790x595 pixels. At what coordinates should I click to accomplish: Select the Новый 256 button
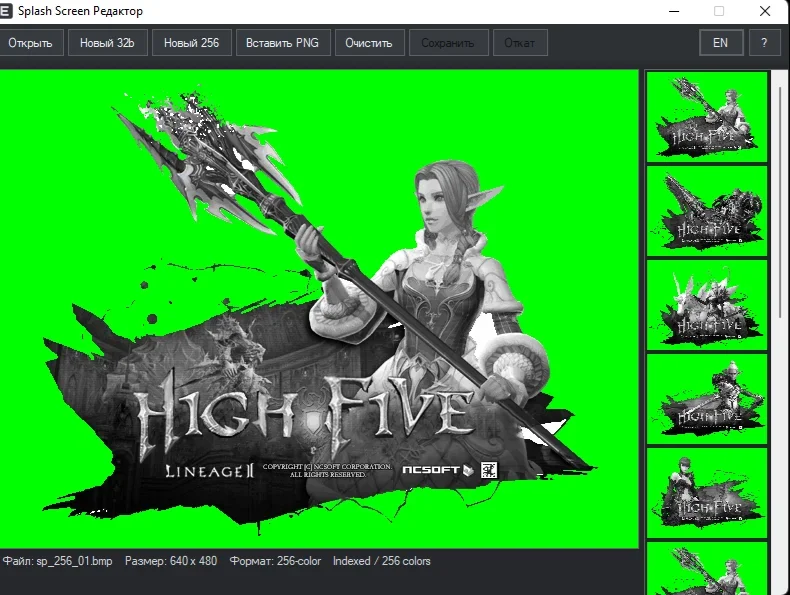point(191,43)
